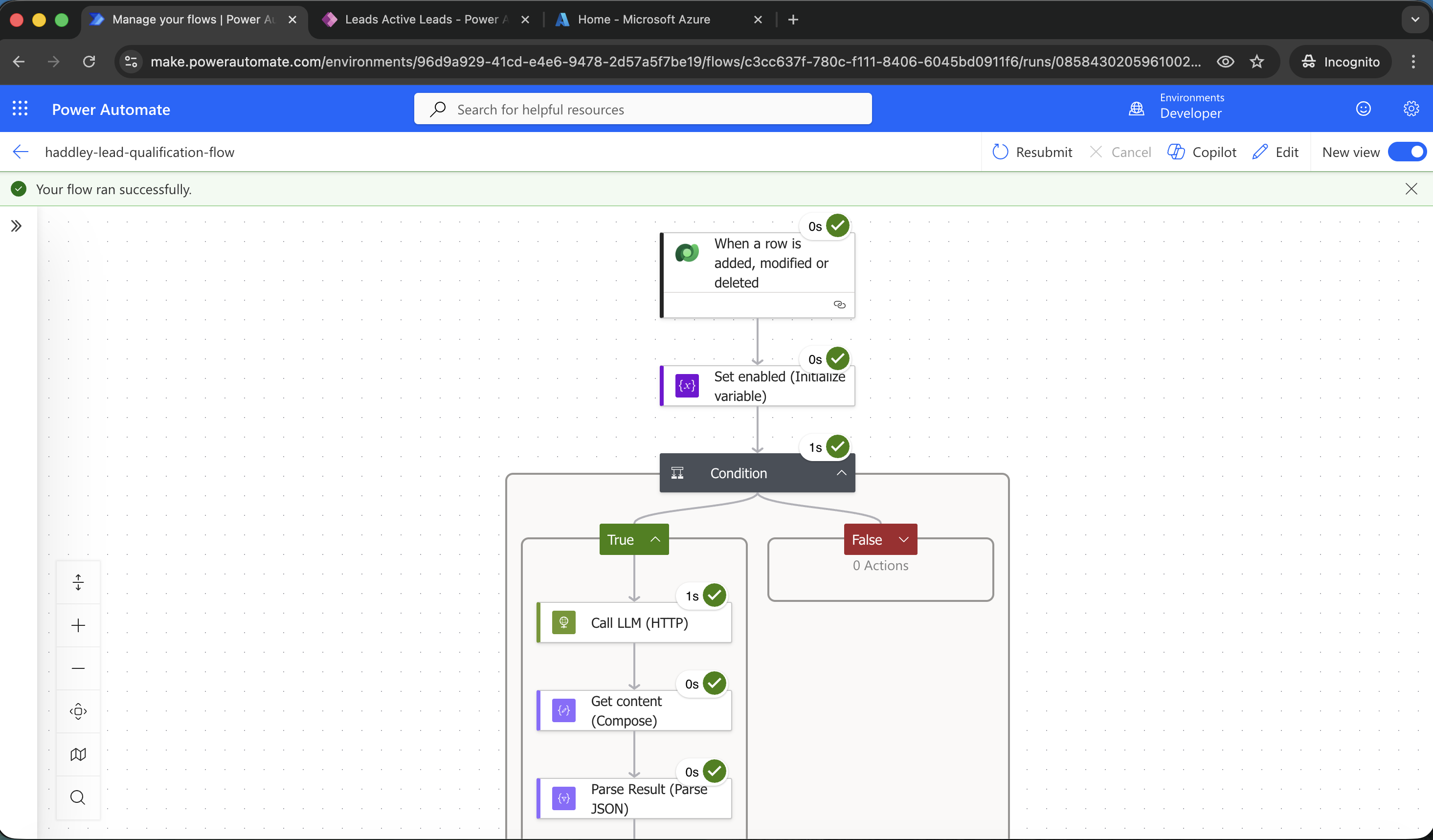Send feedback via the smiley icon
1433x840 pixels.
[x=1363, y=108]
